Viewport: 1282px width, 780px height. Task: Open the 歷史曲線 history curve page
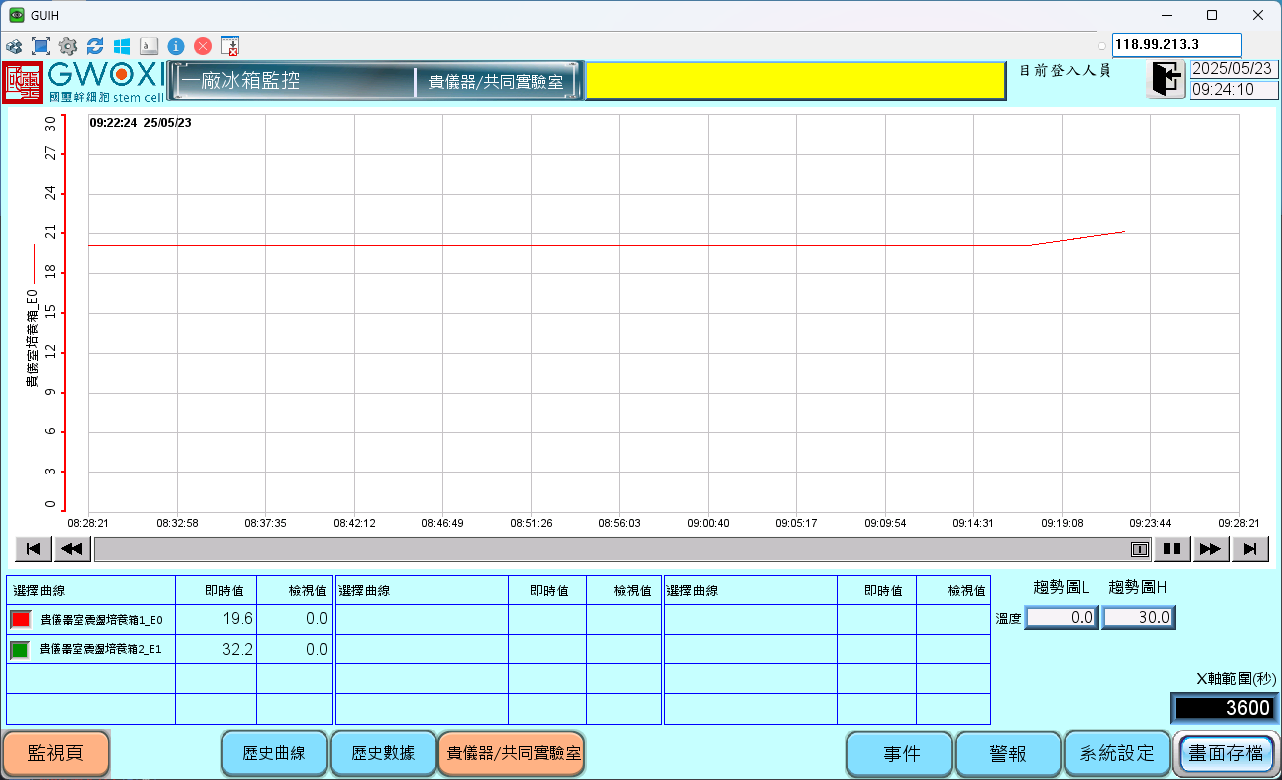[x=273, y=753]
